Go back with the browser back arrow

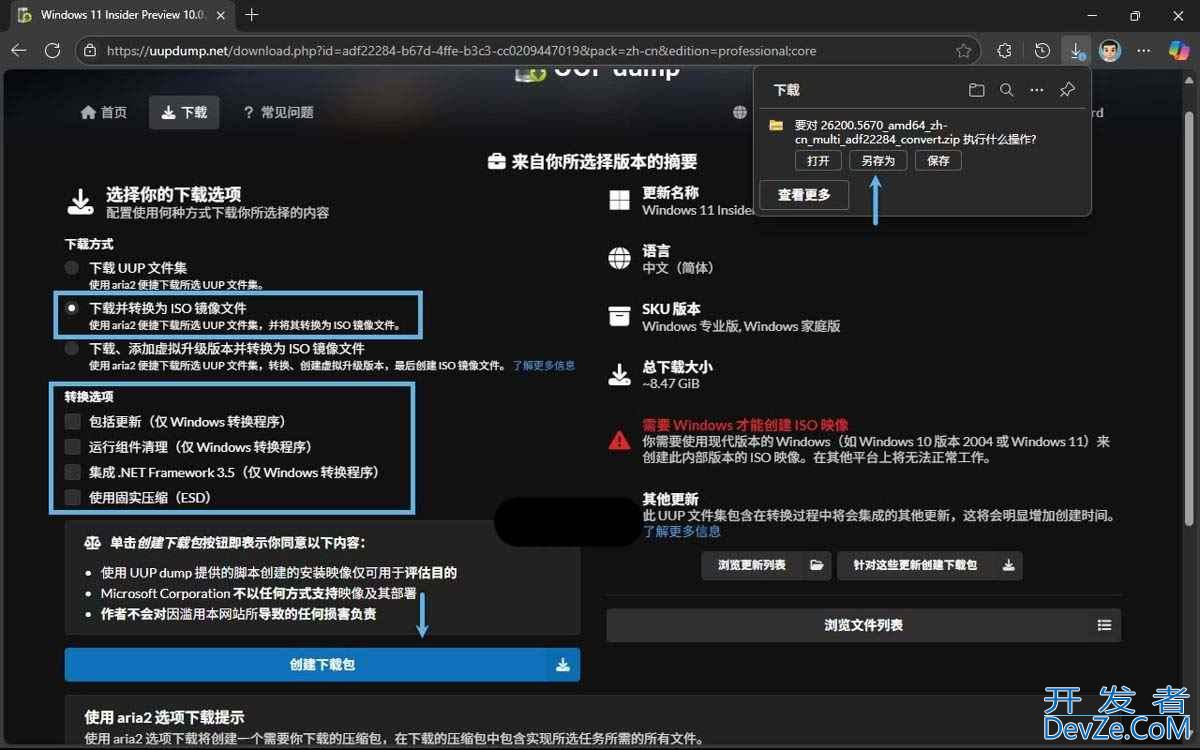point(19,50)
